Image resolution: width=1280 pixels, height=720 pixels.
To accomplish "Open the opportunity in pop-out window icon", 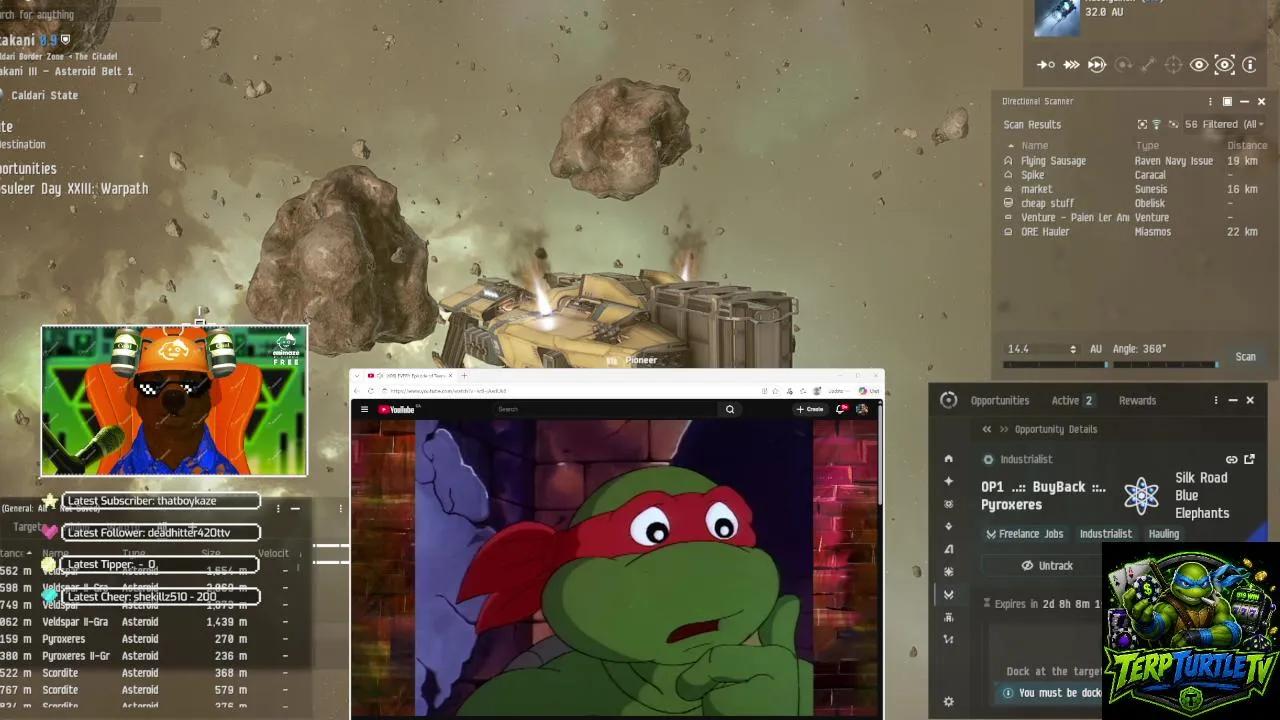I will (x=1249, y=460).
